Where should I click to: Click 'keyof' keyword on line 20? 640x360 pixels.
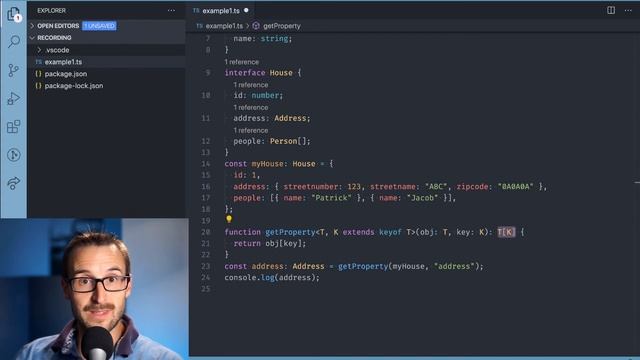pos(390,232)
